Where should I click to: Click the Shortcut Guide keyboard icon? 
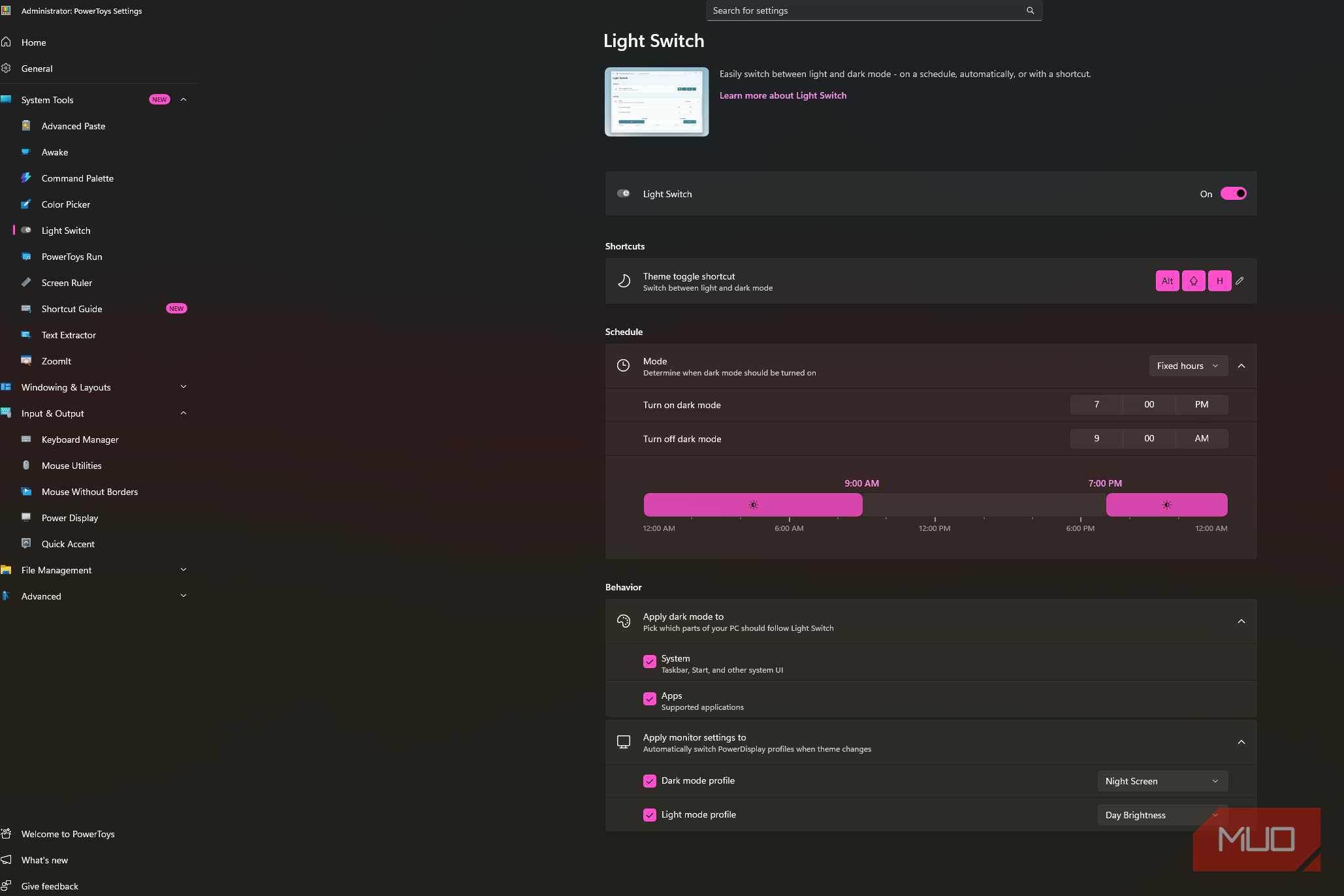26,308
